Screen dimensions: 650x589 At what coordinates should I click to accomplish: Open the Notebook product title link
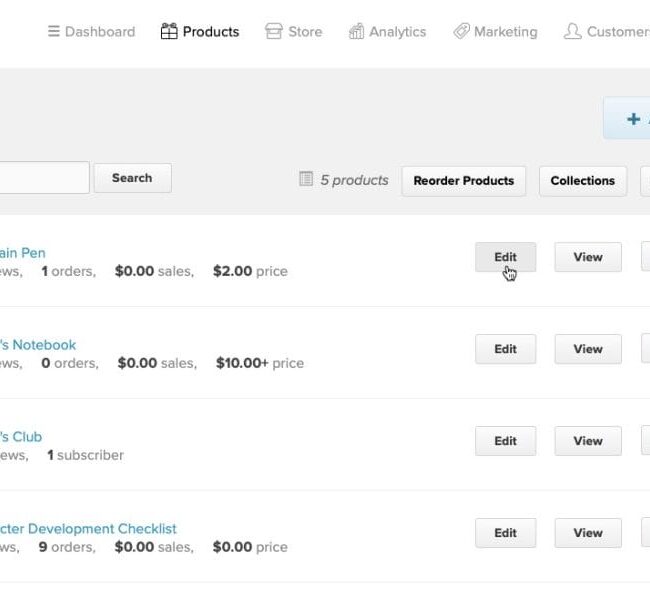38,345
